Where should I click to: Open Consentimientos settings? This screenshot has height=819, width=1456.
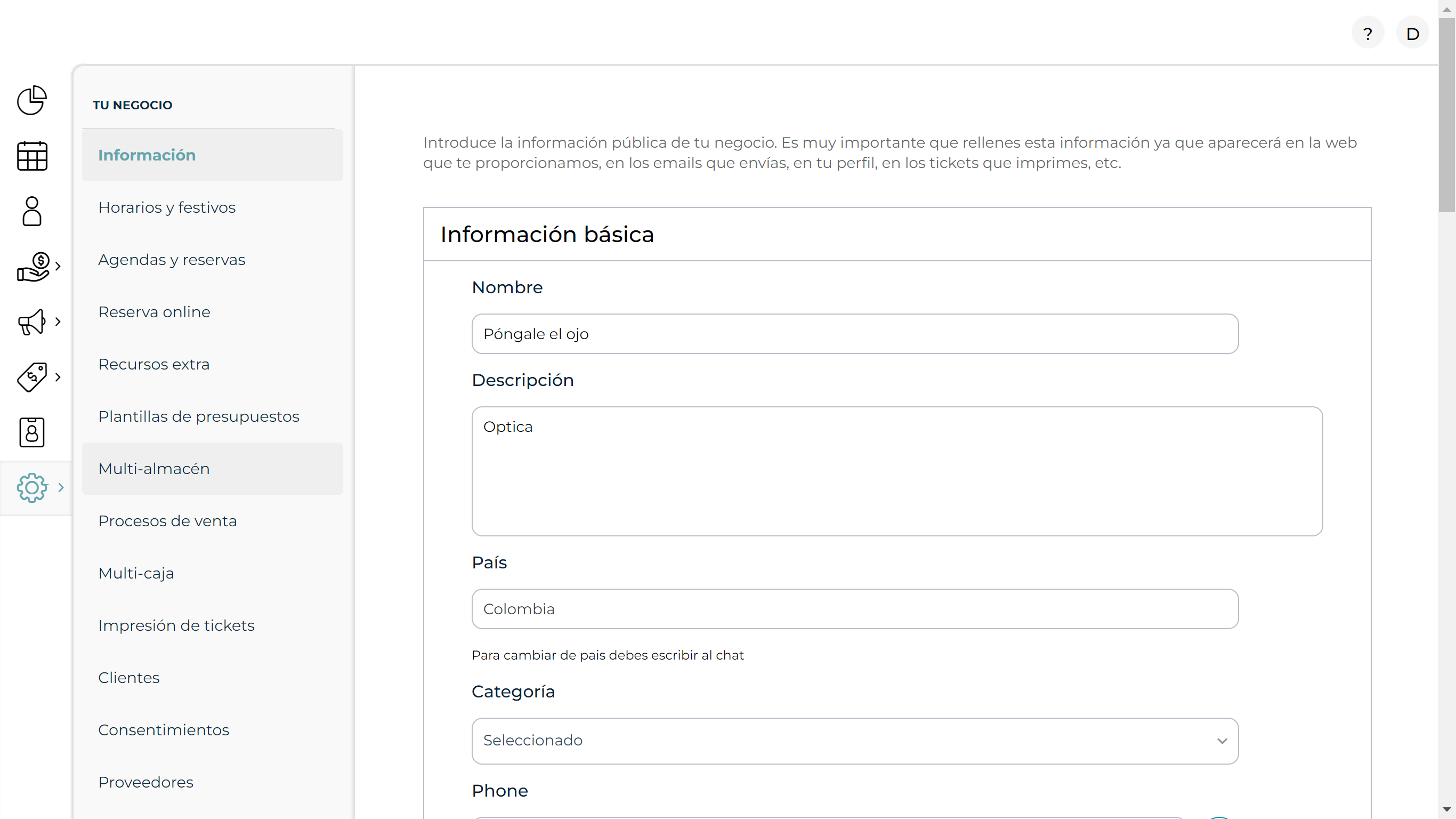click(213, 729)
